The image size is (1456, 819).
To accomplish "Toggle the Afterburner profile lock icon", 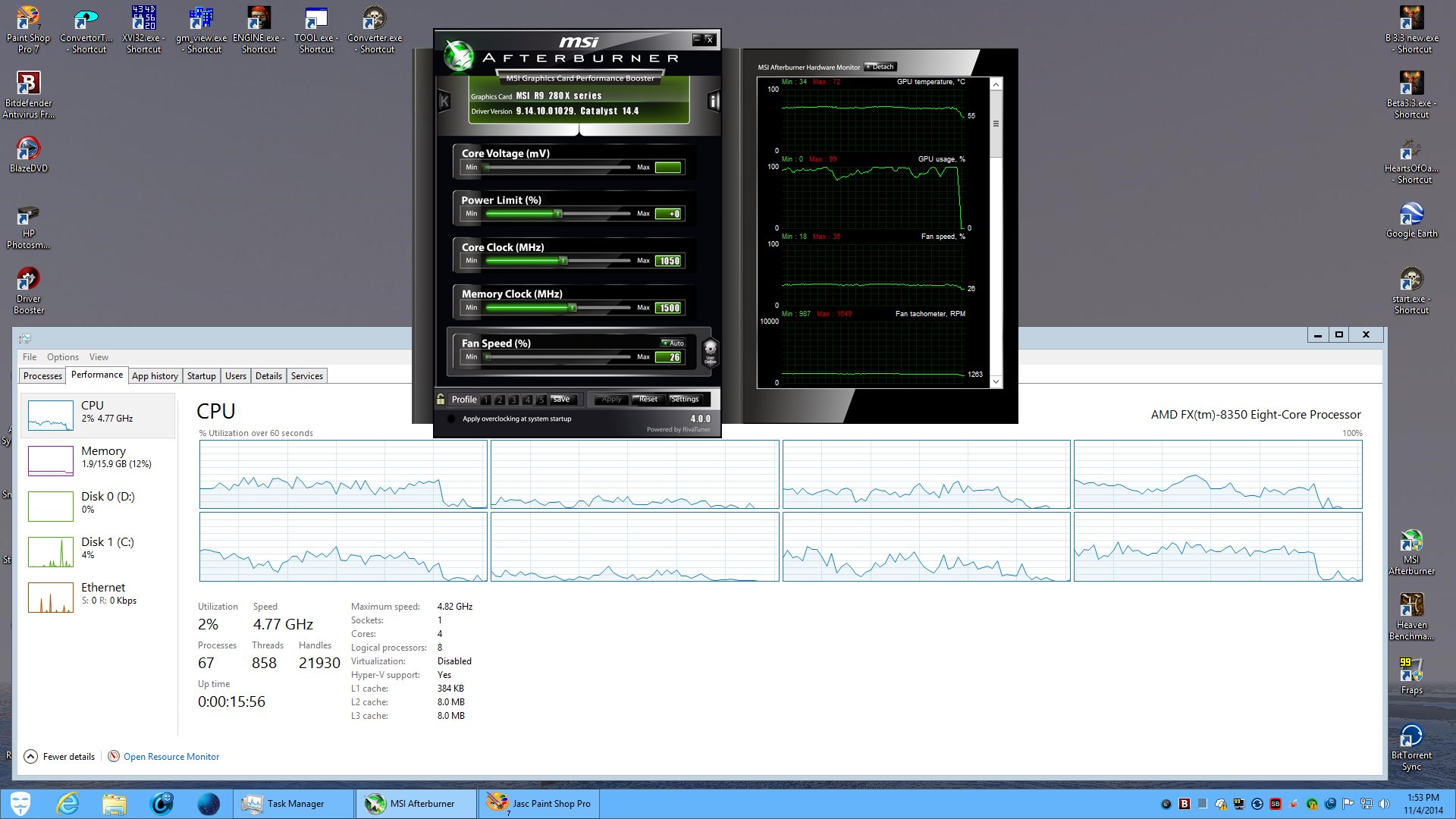I will [x=441, y=399].
